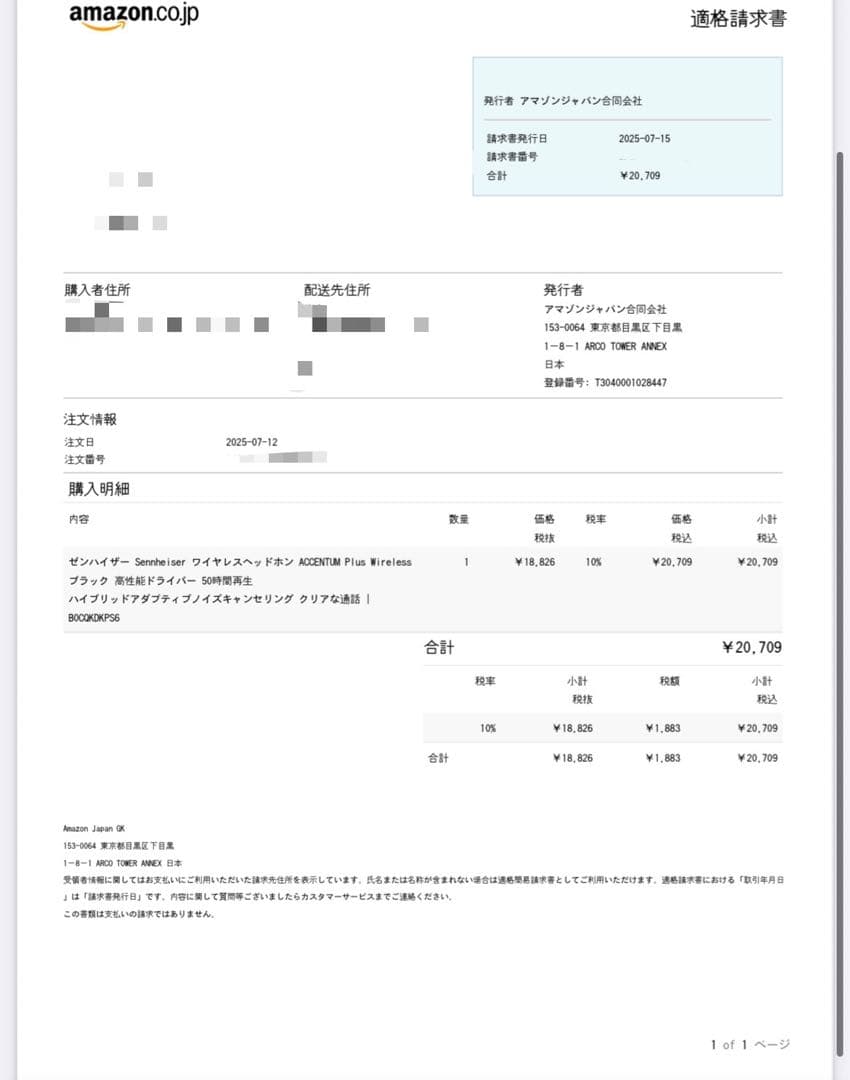850x1080 pixels.
Task: Click the blurred order number value
Action: [x=280, y=459]
